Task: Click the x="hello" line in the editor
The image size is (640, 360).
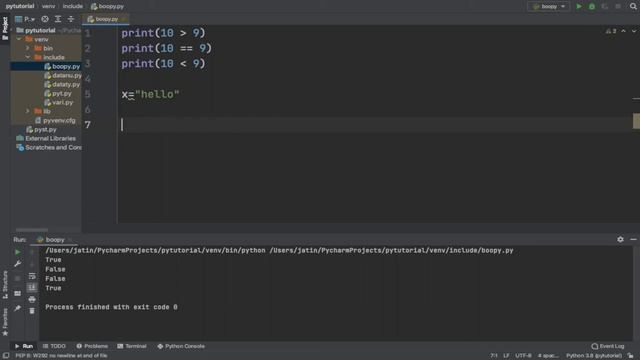Action: coord(150,94)
